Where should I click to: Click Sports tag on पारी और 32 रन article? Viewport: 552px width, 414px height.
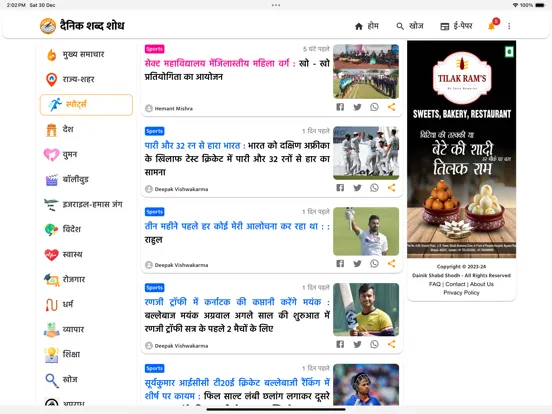point(155,131)
